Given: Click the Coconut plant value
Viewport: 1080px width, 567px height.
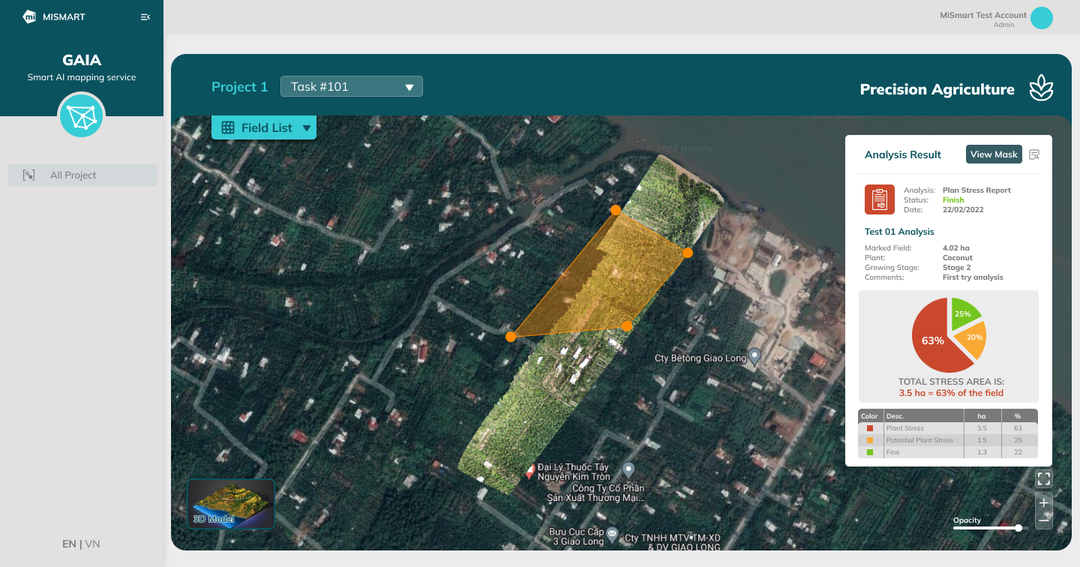Looking at the screenshot, I should 957,258.
